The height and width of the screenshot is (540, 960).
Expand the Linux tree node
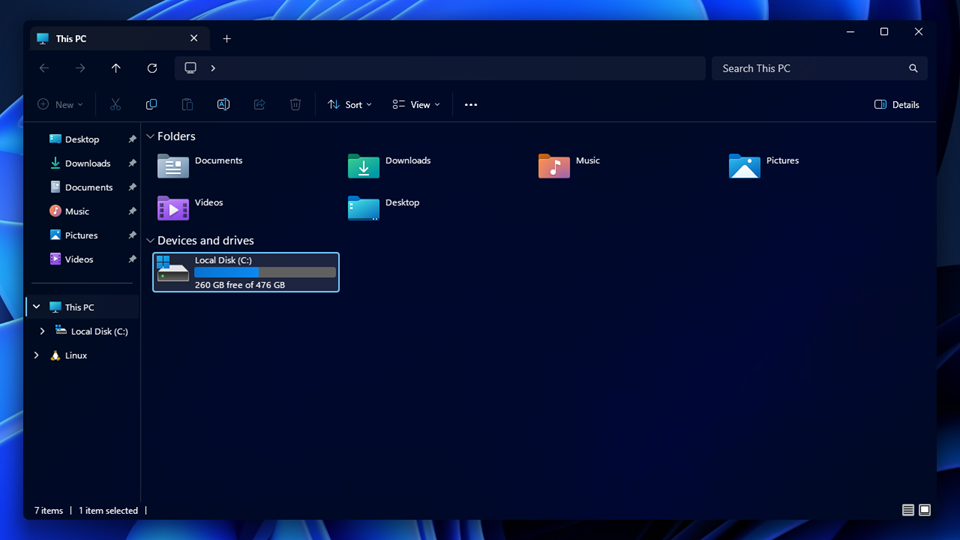coord(37,355)
